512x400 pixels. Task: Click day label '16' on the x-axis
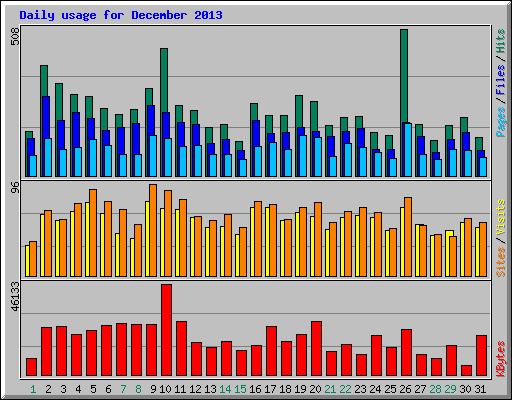point(255,389)
